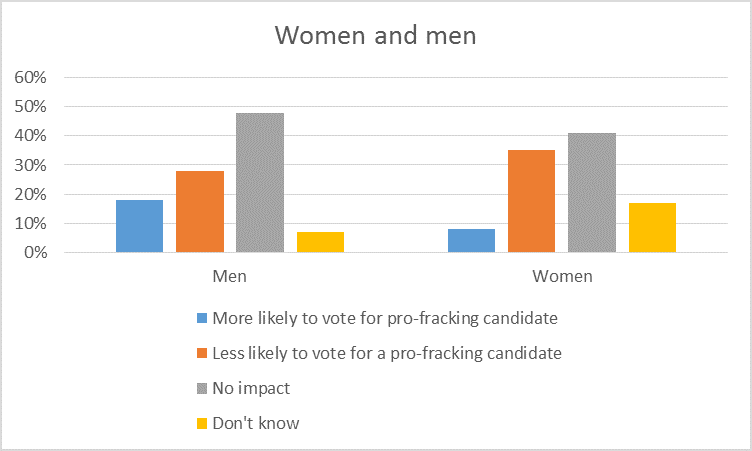Click the gray No impact bar for Men

click(x=260, y=183)
